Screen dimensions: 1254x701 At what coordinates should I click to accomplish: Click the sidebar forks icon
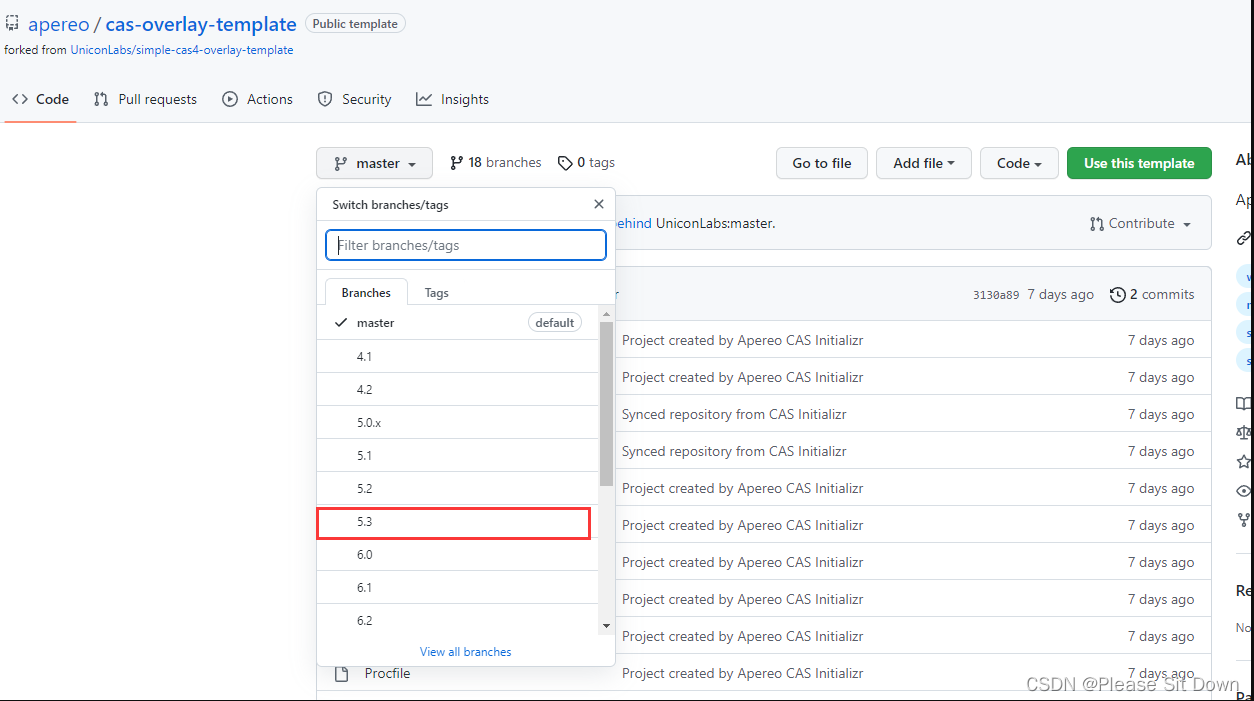click(1244, 520)
